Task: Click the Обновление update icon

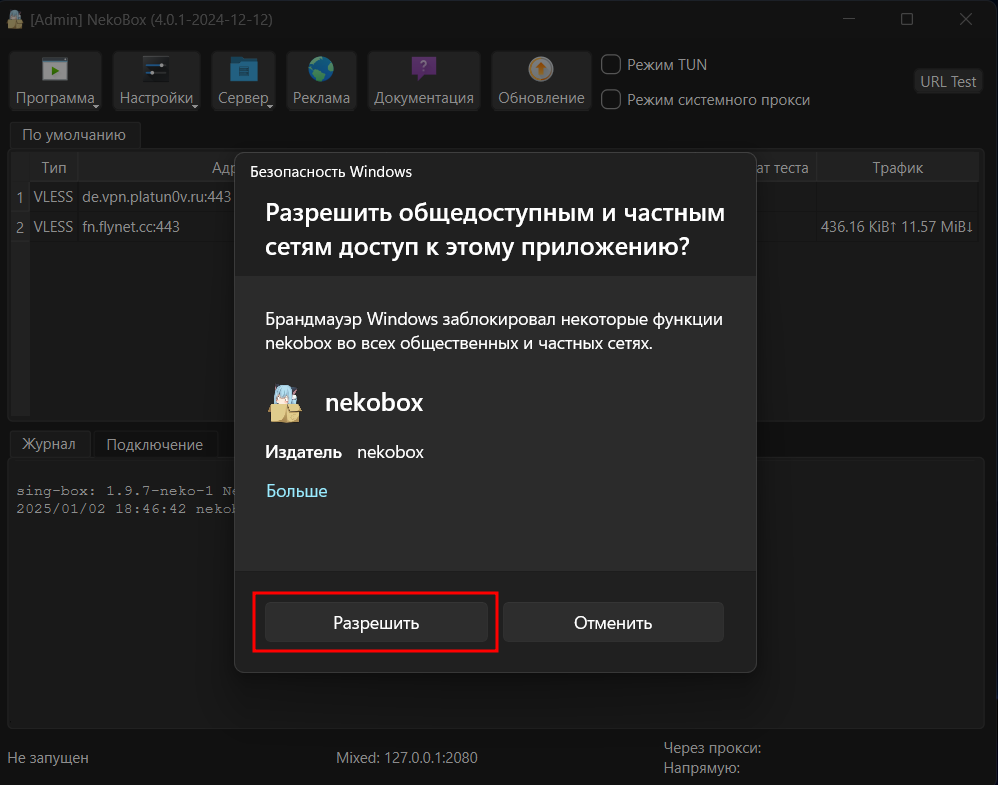Action: pos(541,69)
